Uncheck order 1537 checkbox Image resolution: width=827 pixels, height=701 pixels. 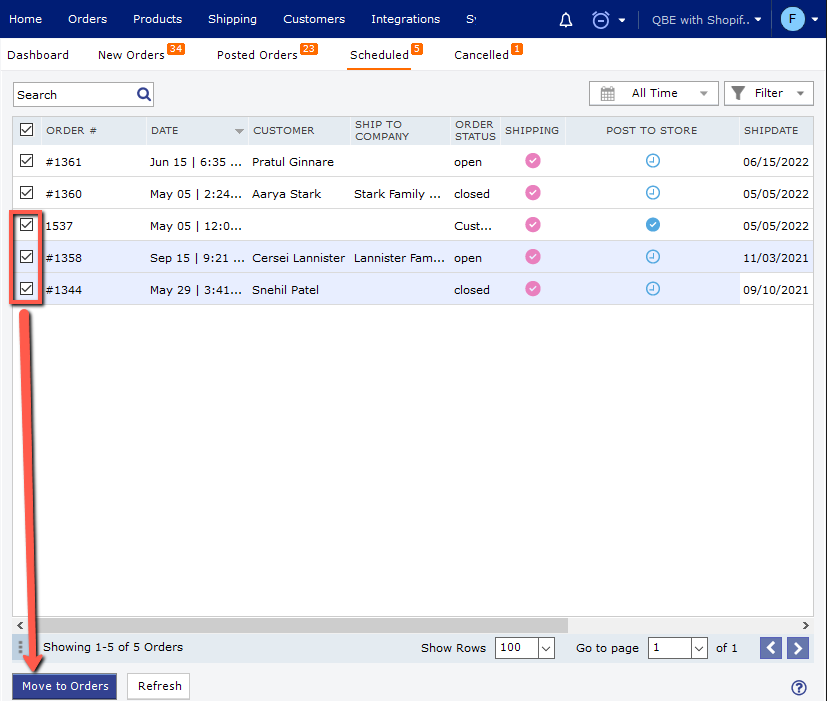(26, 225)
